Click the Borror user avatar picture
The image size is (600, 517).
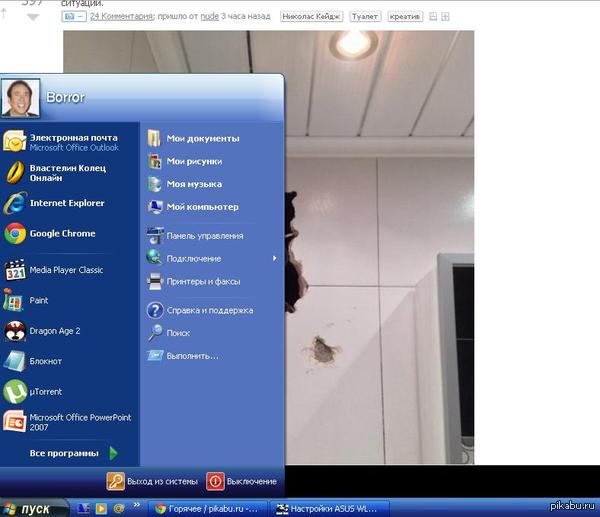point(21,98)
